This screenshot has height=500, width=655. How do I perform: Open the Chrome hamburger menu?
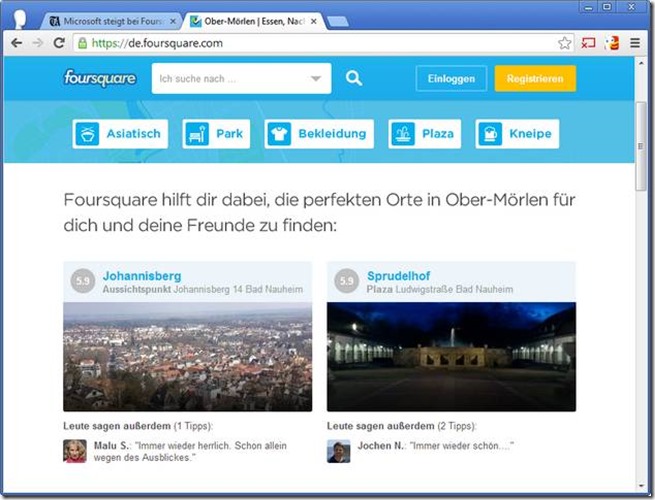point(635,43)
